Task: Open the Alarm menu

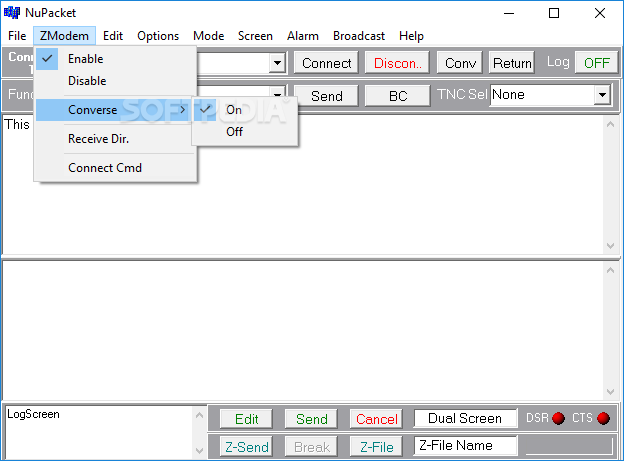Action: coord(303,36)
